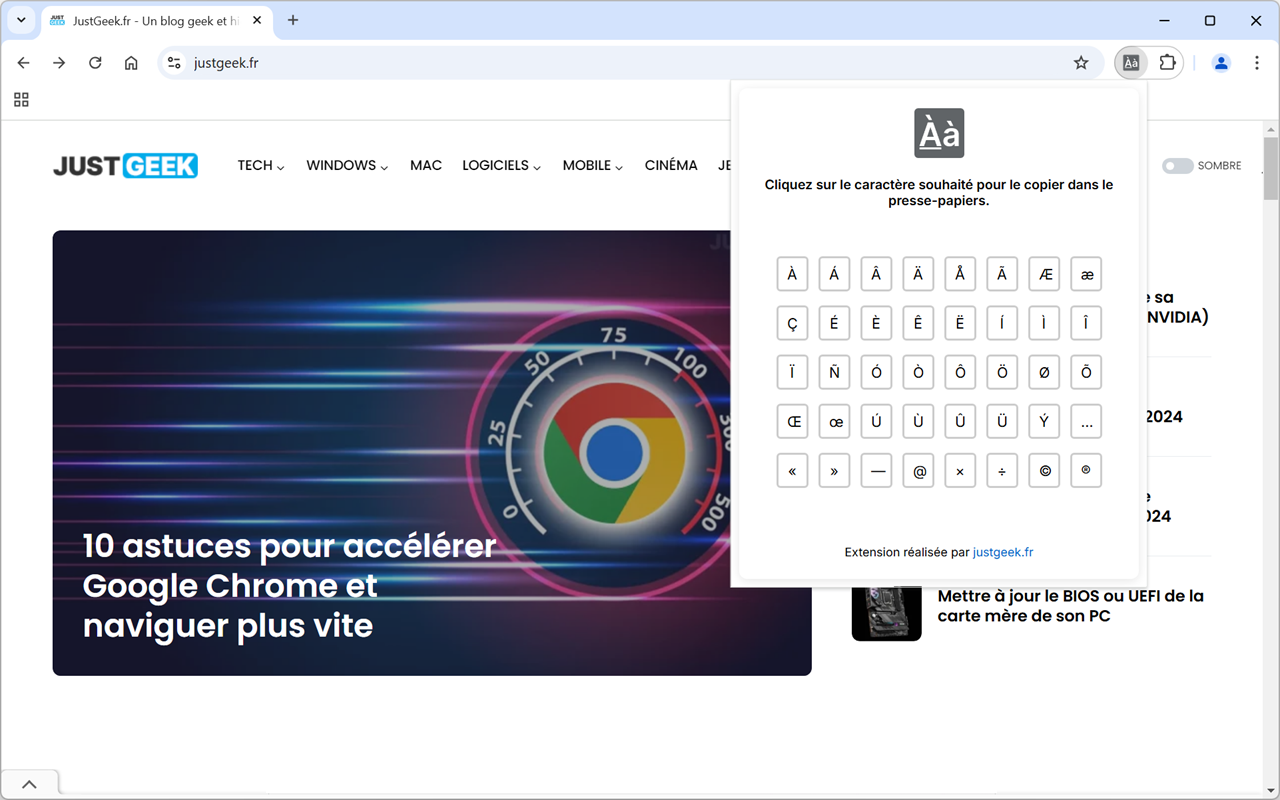The width and height of the screenshot is (1280, 800).
Task: Bookmark the page using the star icon
Action: click(1081, 62)
